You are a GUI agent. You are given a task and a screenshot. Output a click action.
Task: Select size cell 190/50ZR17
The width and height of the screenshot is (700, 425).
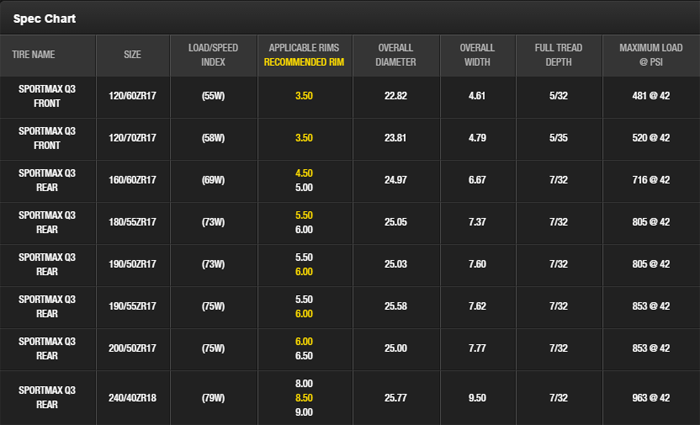(133, 264)
